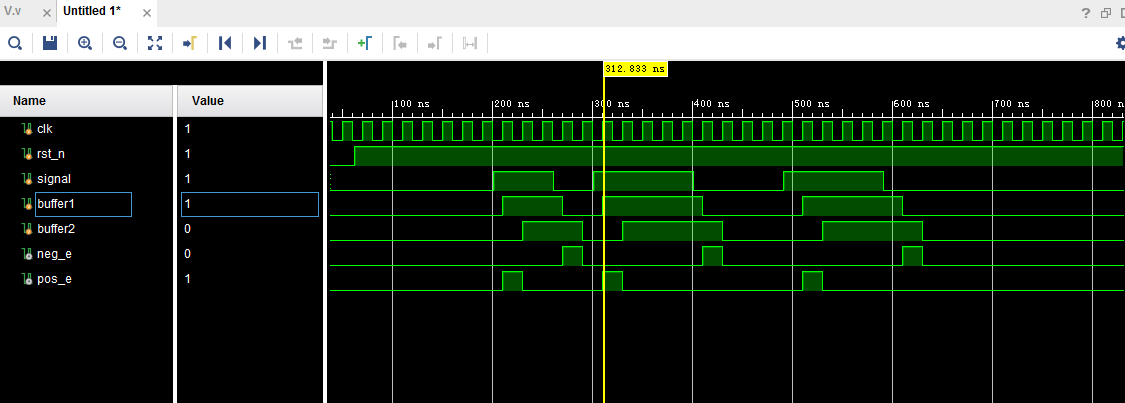Viewport: 1125px width, 403px height.
Task: Go to the next transition
Action: (x=329, y=43)
